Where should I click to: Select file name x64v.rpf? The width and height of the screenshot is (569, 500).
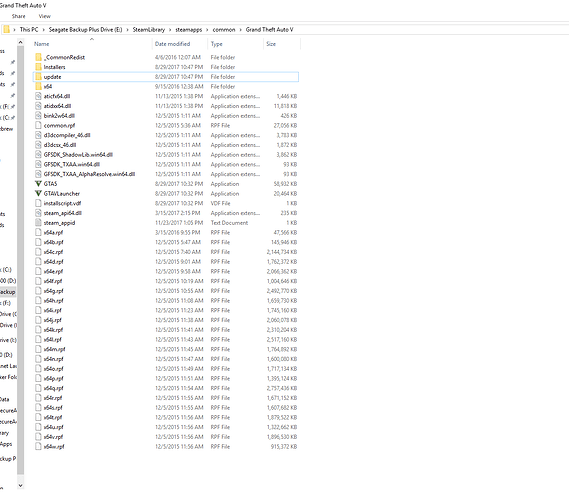[x=53, y=437]
